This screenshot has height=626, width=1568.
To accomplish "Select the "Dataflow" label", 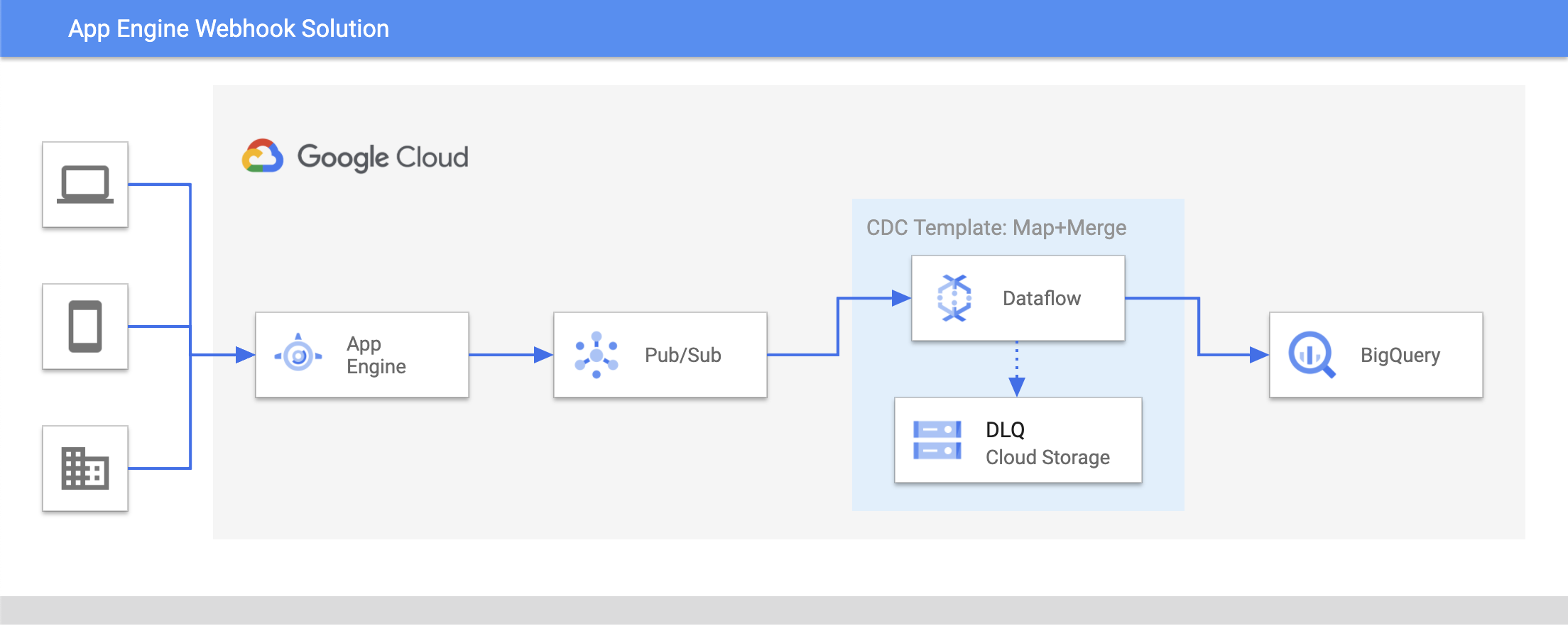I will click(x=1042, y=298).
